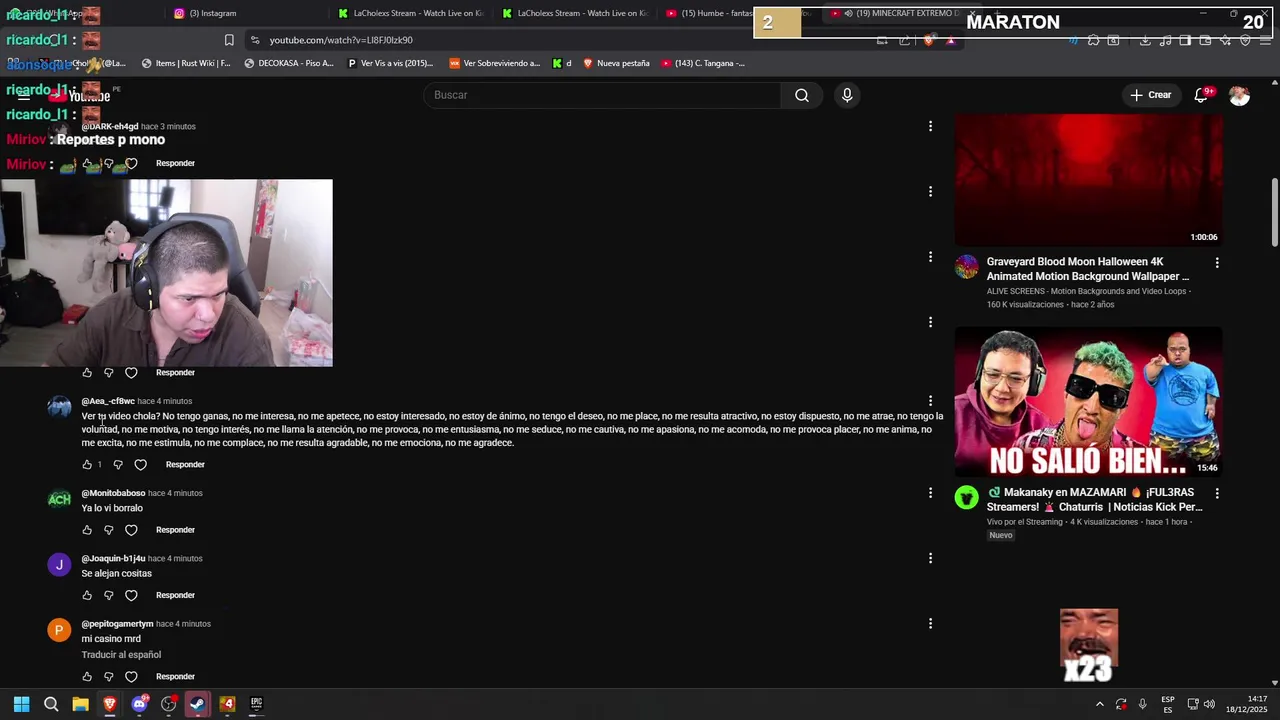Bookmark this page using the address bar icon
Screen dimensions: 1280x720
point(229,40)
